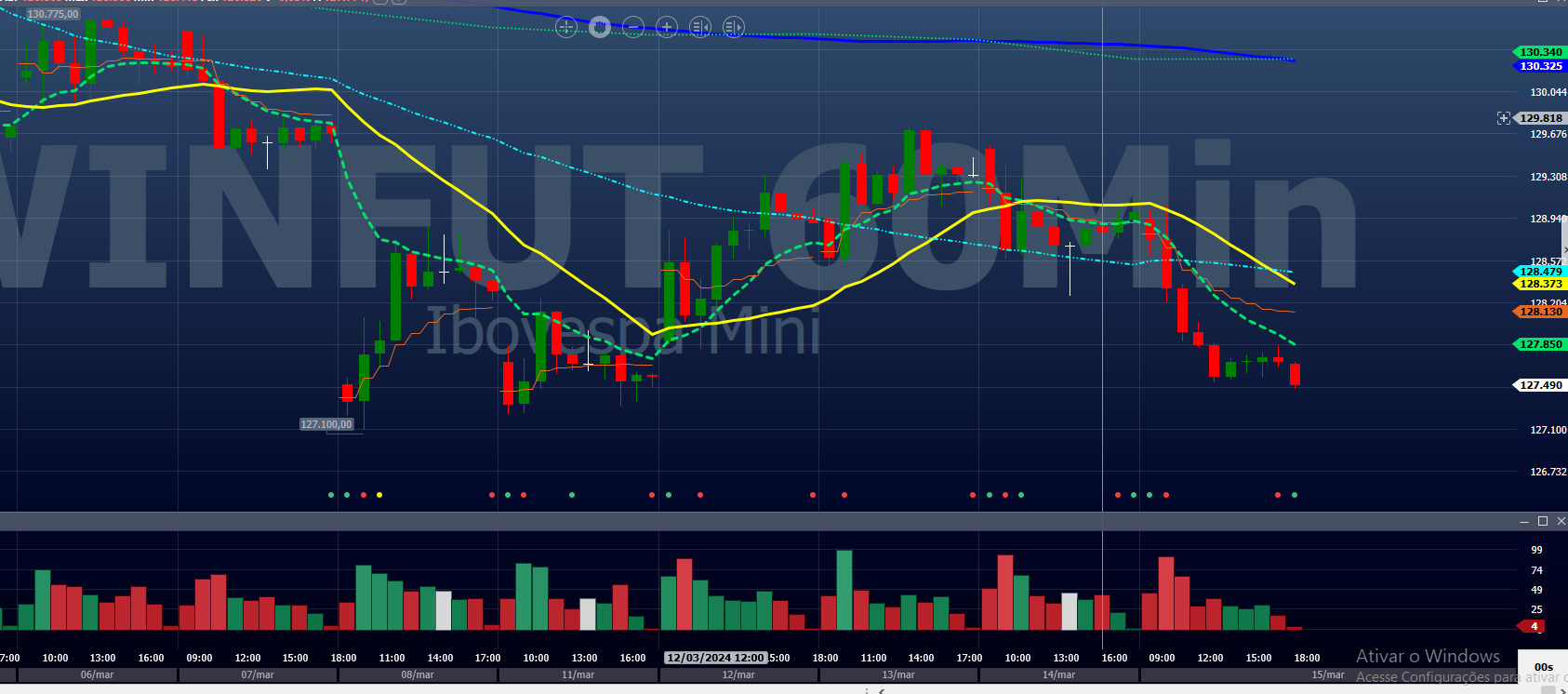
Task: Click the 128.479 cyan price tag
Action: click(1541, 272)
